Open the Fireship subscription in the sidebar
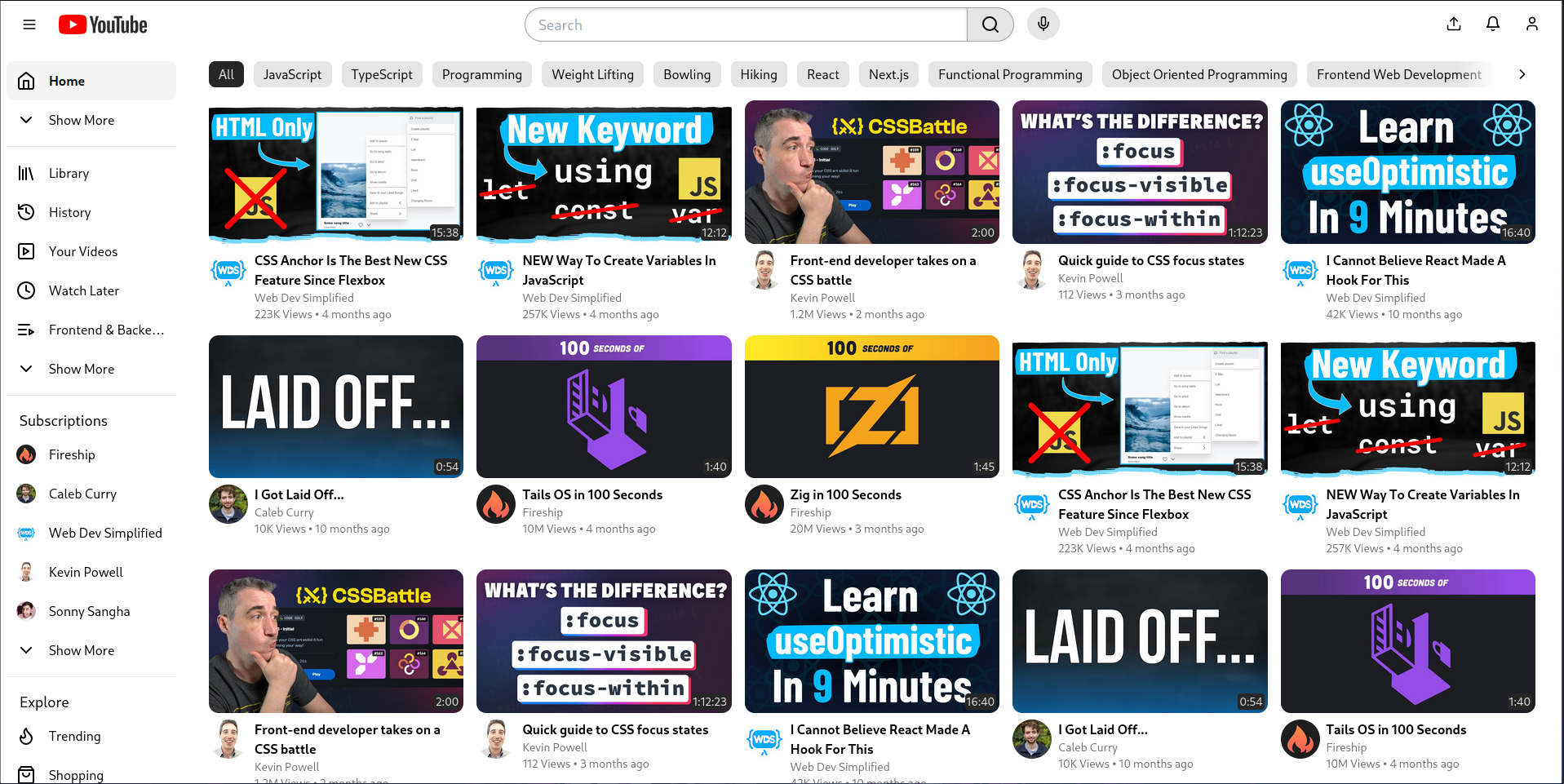1564x784 pixels. coord(91,454)
